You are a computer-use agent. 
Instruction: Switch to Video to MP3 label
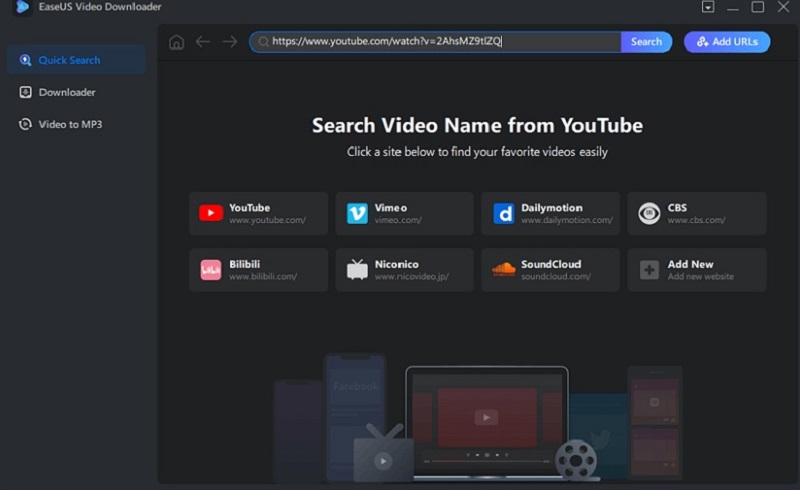coord(70,124)
